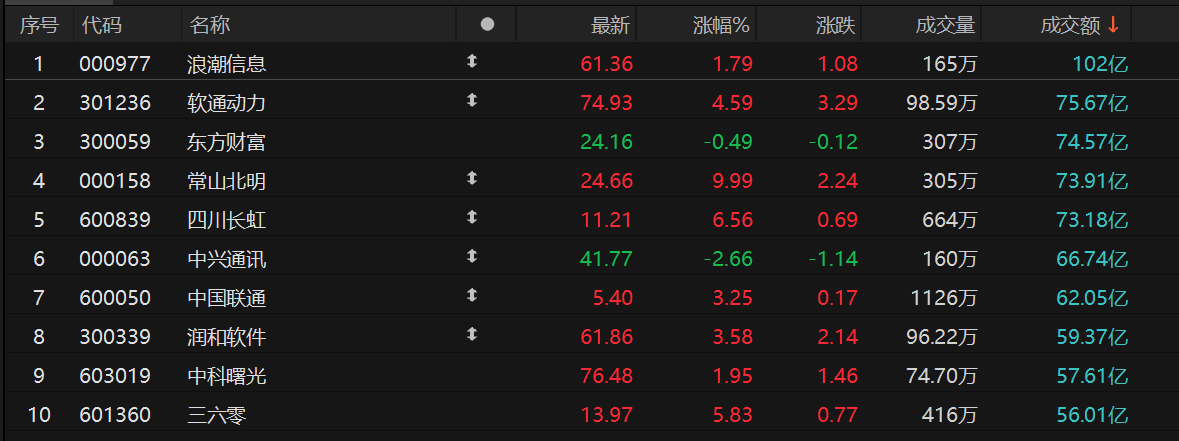Click the -0.49 percent change cell
This screenshot has width=1179, height=441.
coord(728,142)
